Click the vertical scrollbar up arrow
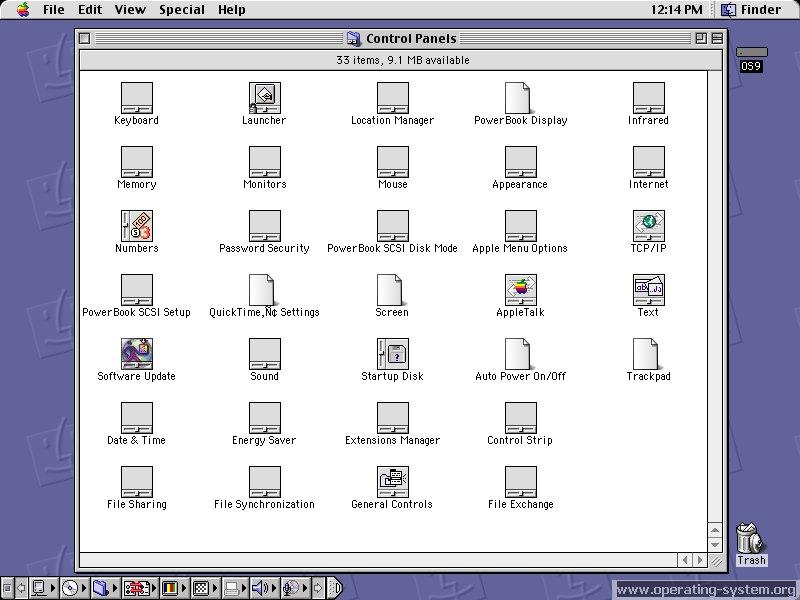The height and width of the screenshot is (600, 800). pyautogui.click(x=715, y=530)
